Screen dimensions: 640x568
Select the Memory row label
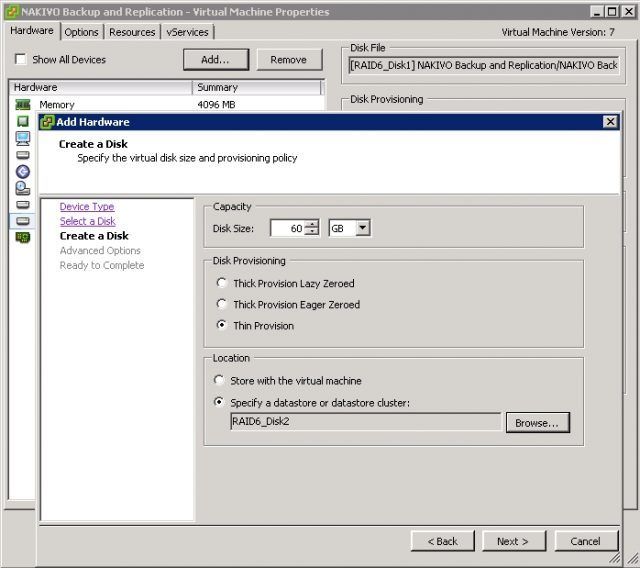pyautogui.click(x=57, y=105)
